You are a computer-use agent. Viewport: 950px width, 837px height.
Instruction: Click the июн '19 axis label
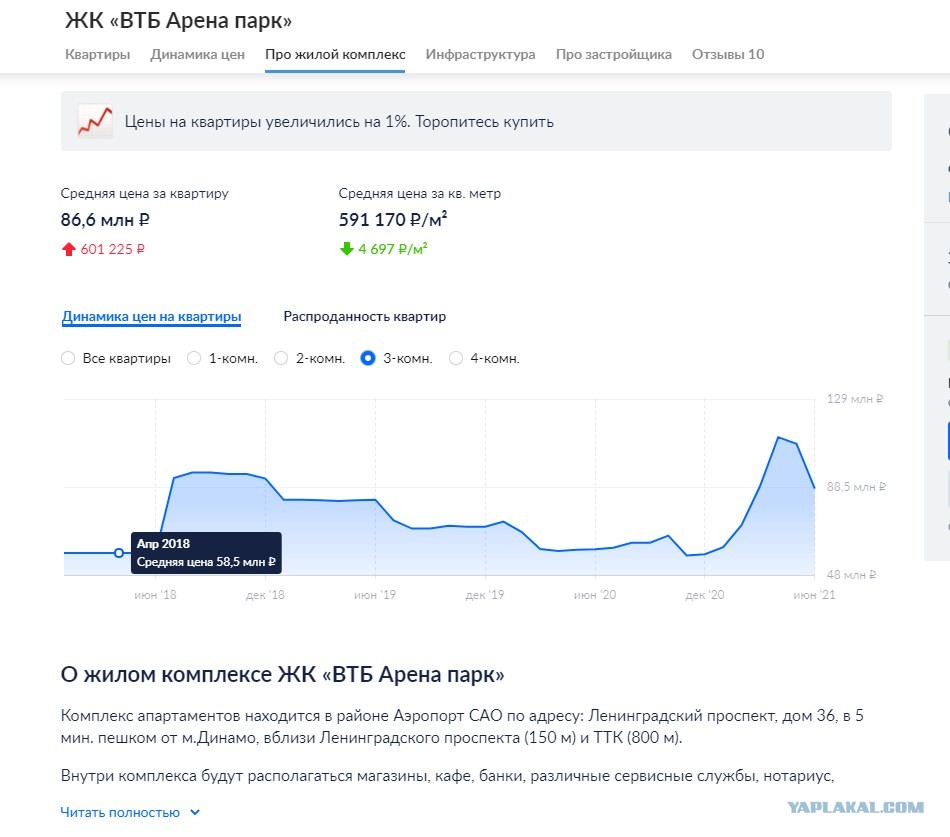point(375,595)
